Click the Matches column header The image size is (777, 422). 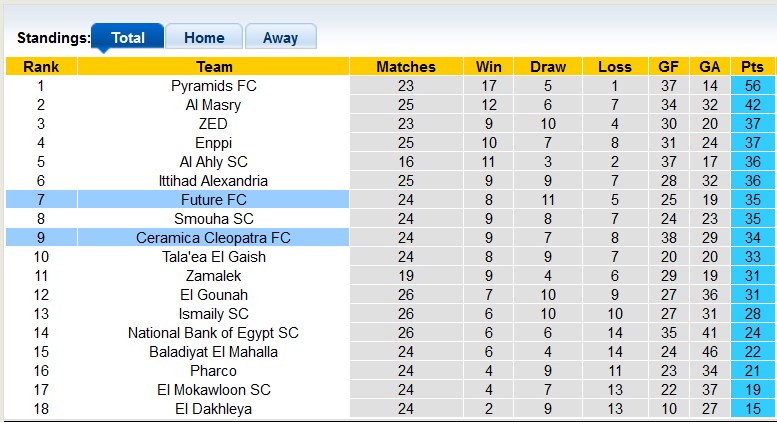(405, 67)
